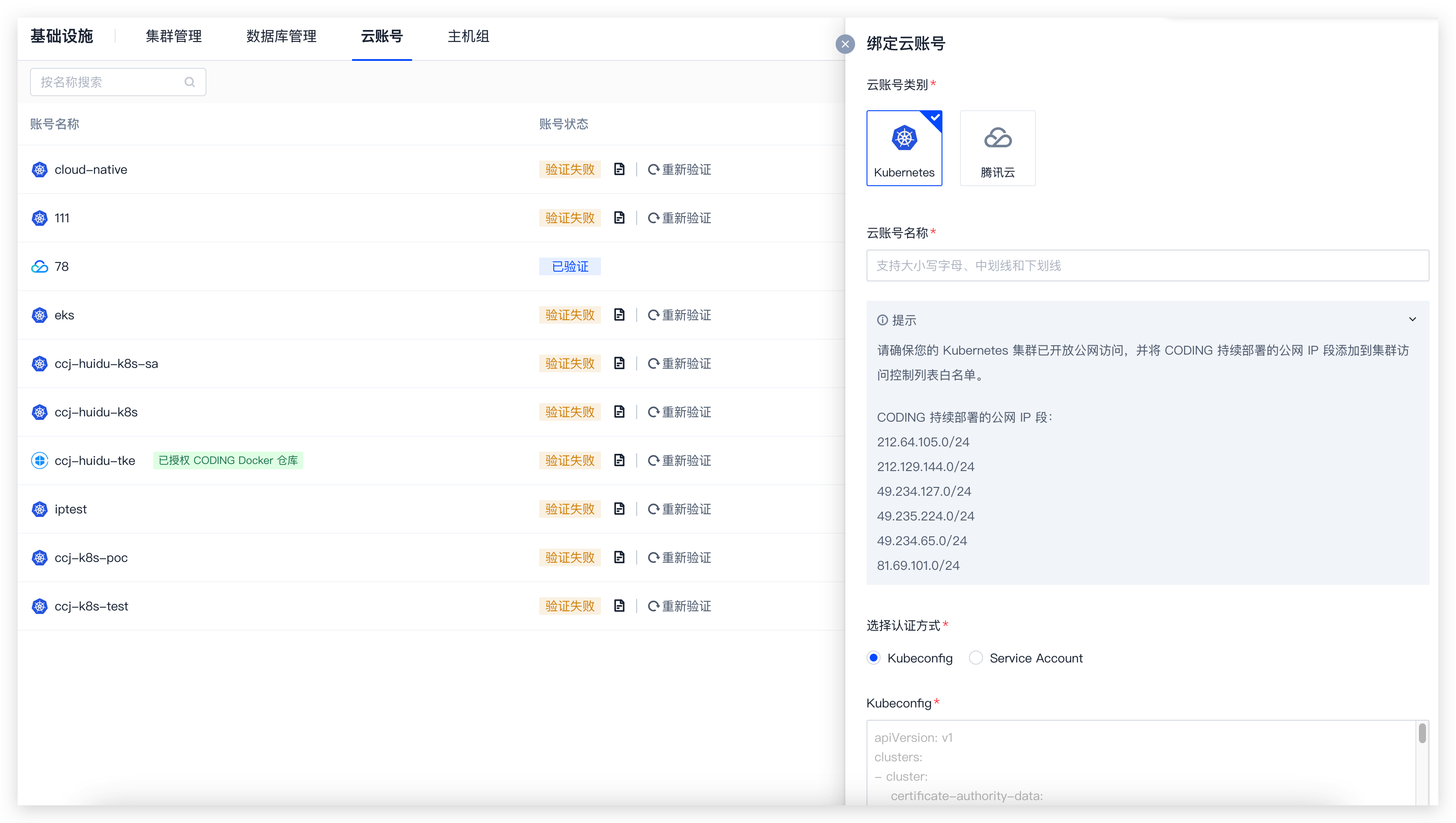Switch to the 主机组 tab

pyautogui.click(x=468, y=37)
